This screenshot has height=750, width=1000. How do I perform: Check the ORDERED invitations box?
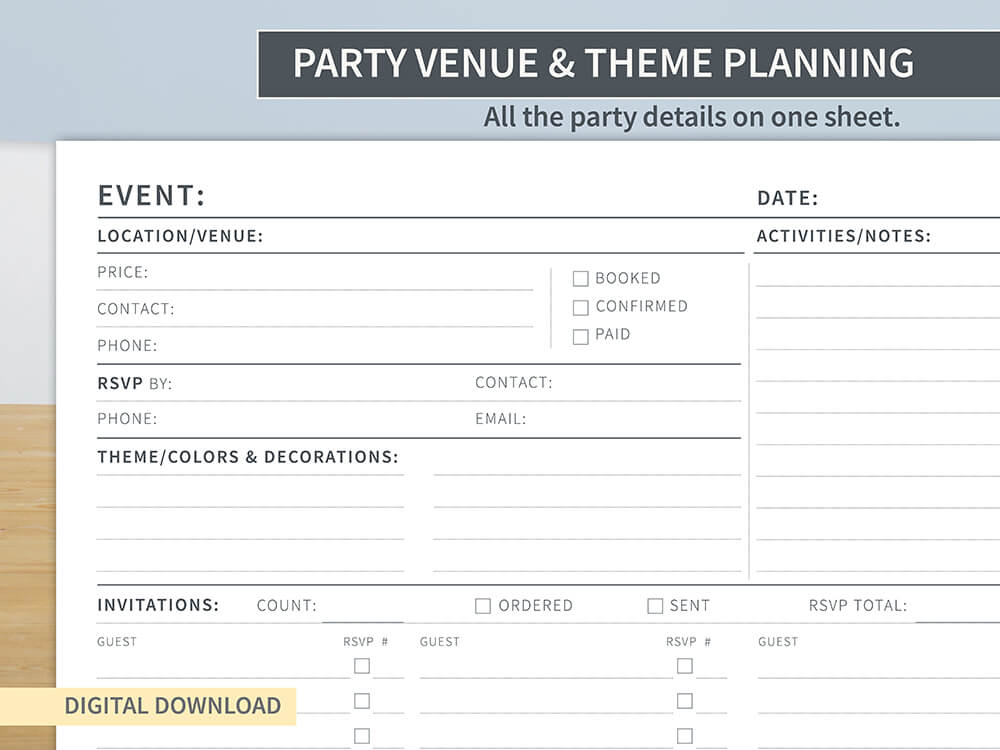coord(483,606)
